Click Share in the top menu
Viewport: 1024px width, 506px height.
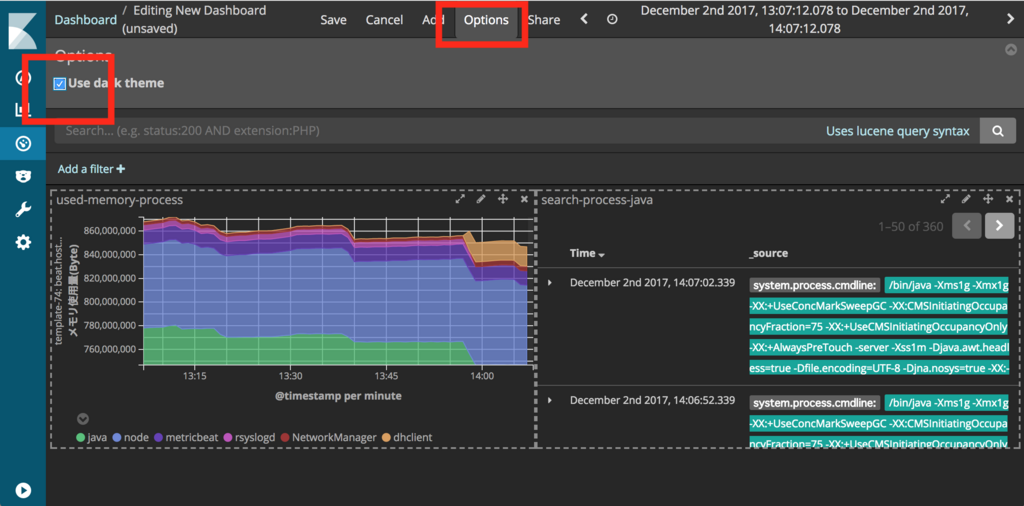click(544, 20)
